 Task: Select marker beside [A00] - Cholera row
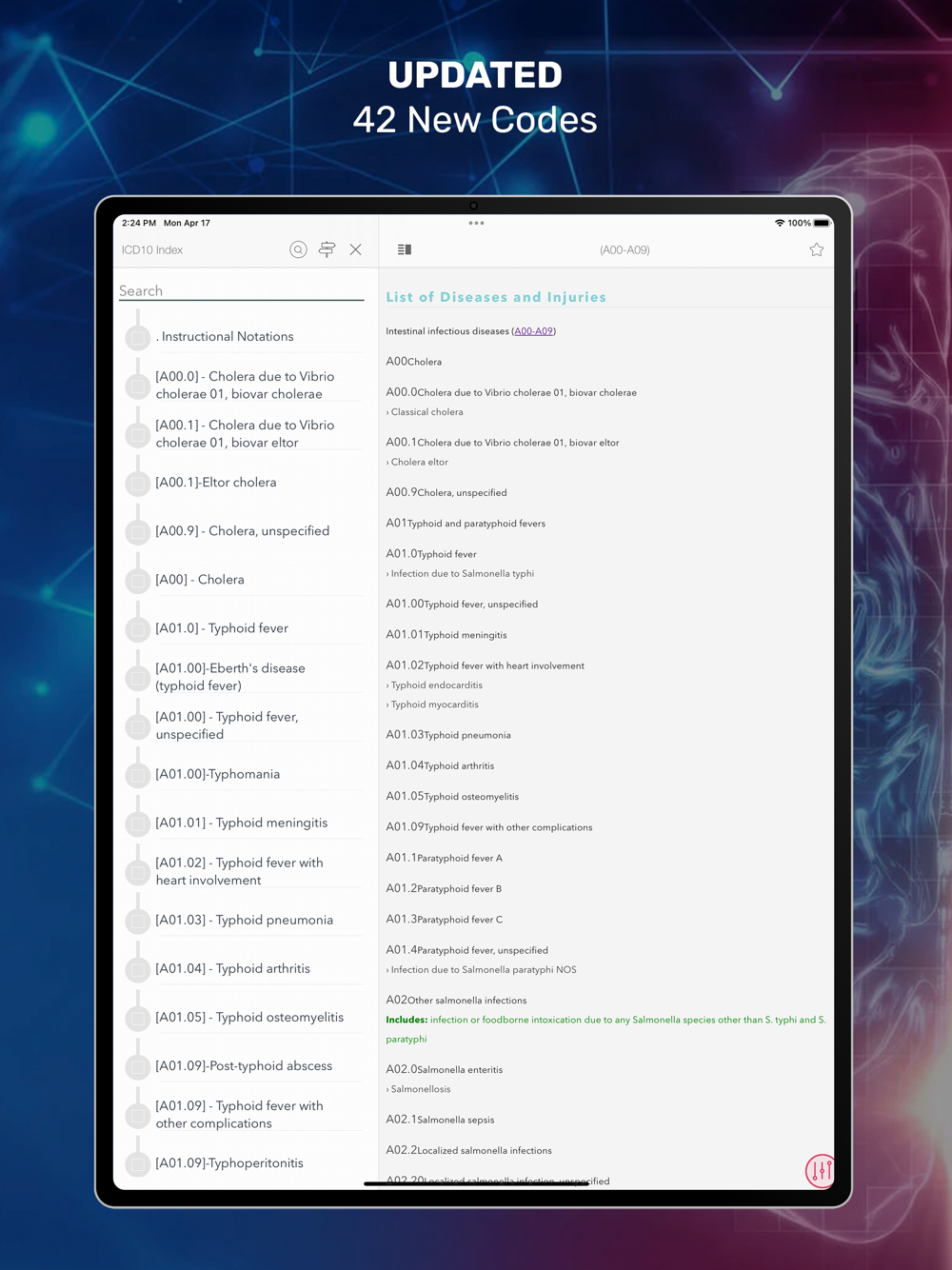tap(138, 580)
